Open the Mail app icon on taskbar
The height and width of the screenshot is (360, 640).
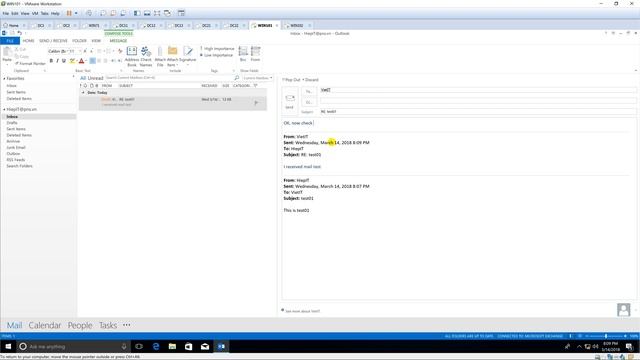(205, 347)
